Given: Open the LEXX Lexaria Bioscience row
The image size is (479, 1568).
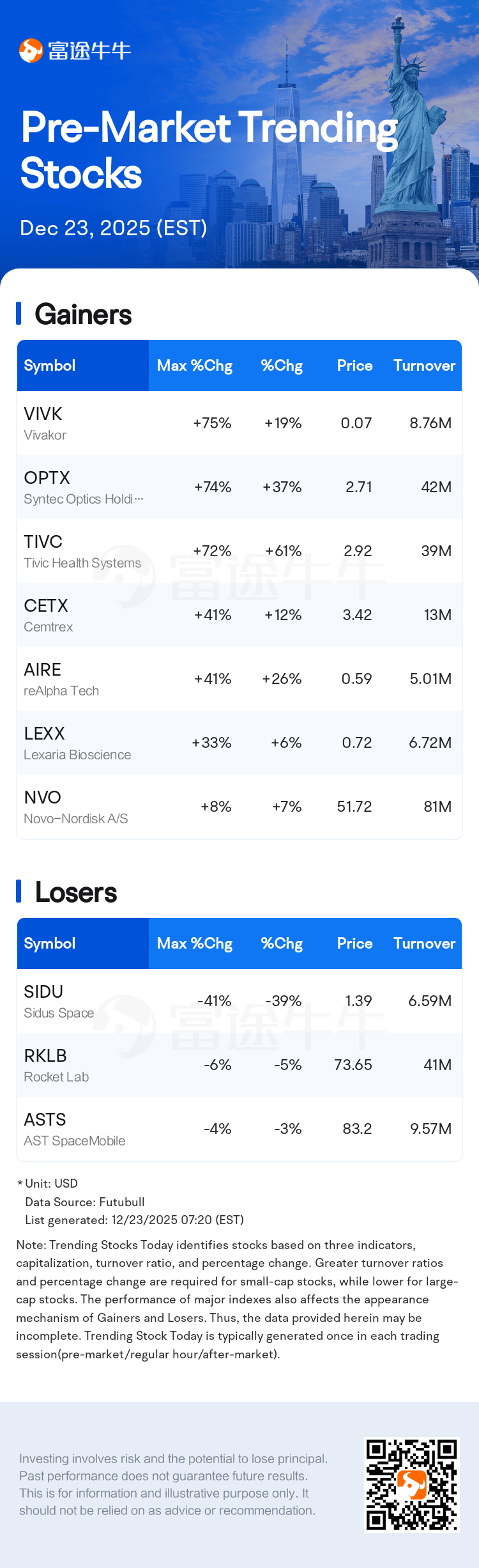Looking at the screenshot, I should 239,743.
